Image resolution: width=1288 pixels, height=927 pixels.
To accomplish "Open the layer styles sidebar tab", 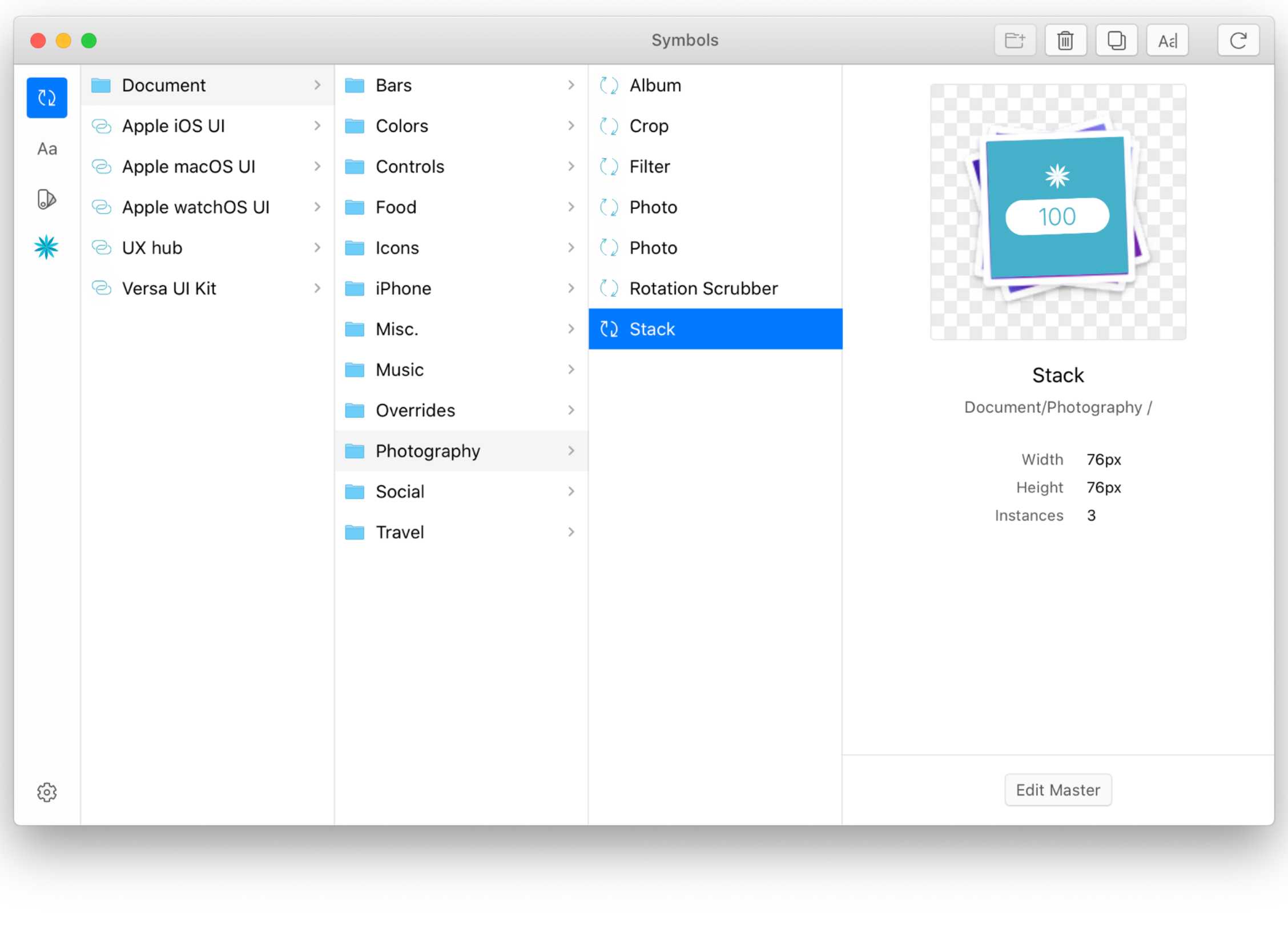I will click(x=47, y=199).
